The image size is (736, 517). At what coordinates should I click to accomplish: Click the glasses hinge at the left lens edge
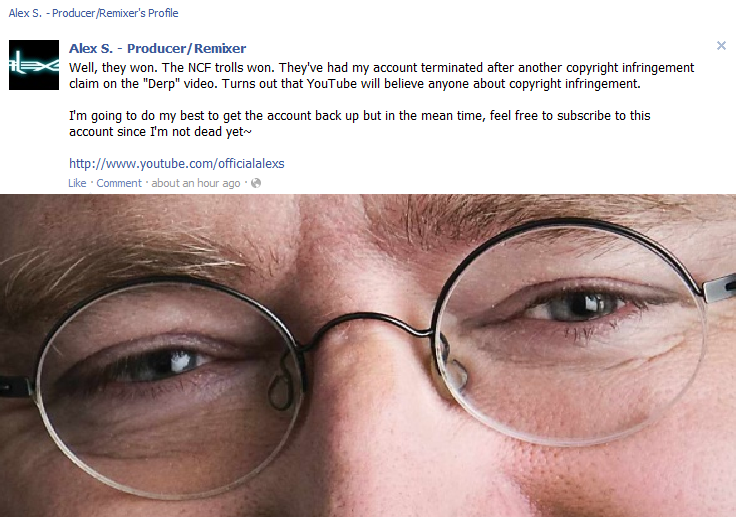17,387
